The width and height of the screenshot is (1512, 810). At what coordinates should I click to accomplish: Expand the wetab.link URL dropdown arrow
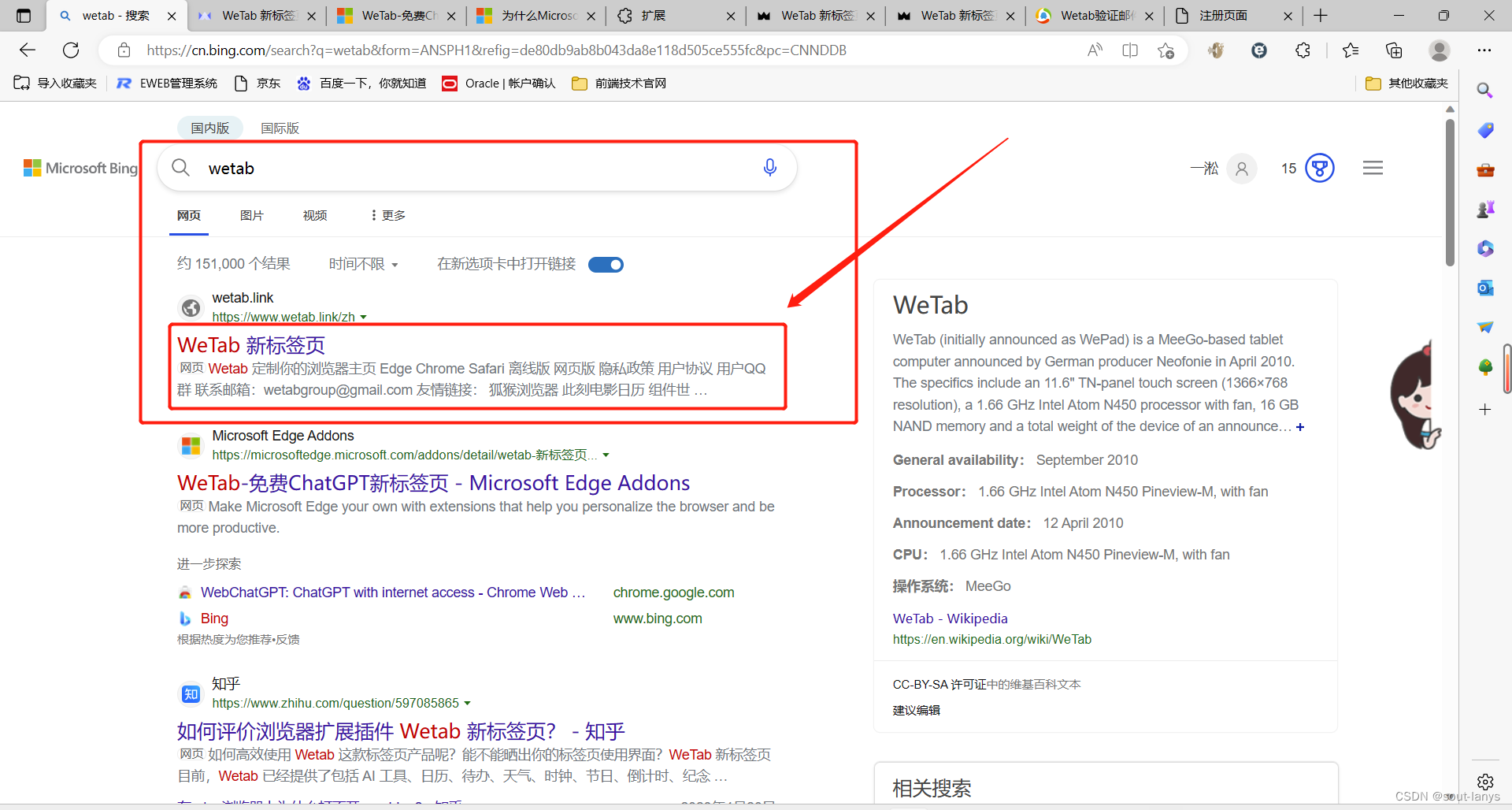click(x=363, y=317)
